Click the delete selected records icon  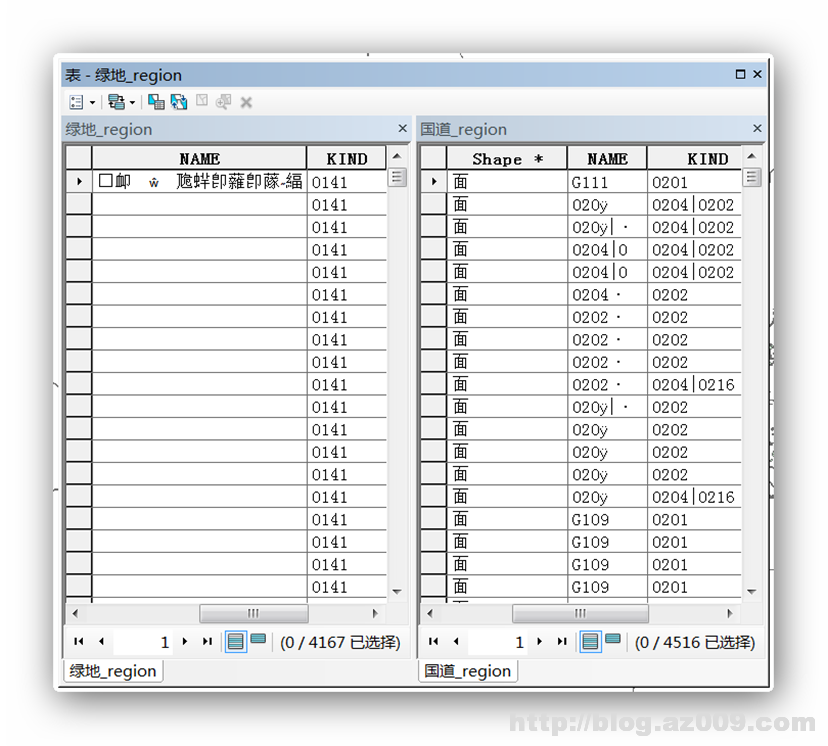tap(245, 101)
